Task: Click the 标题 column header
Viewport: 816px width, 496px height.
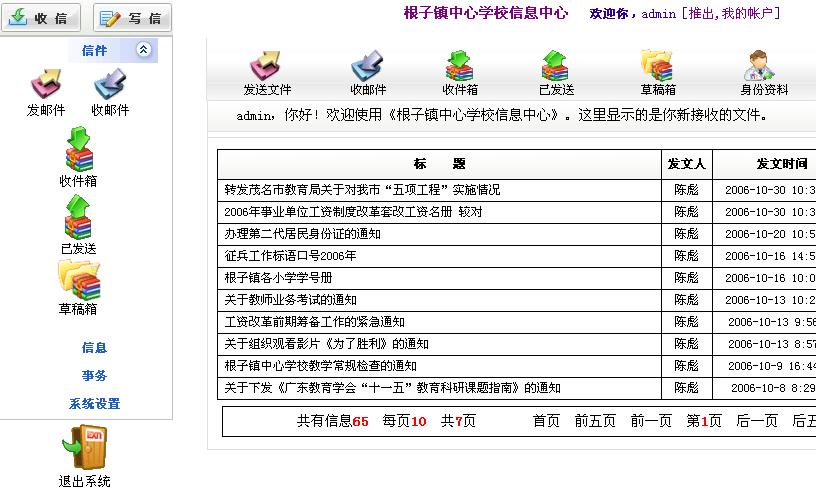Action: pos(439,164)
